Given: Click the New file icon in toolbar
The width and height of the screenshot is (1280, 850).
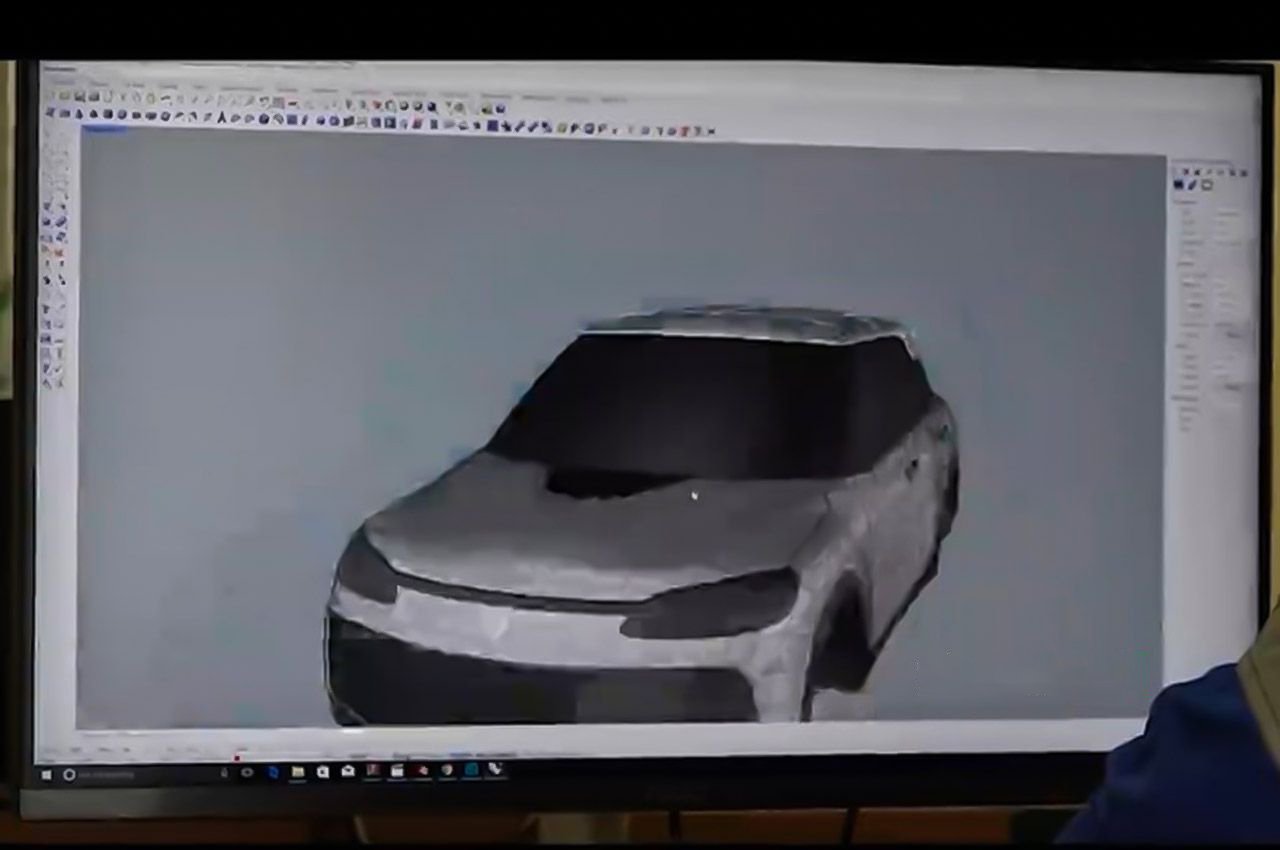Looking at the screenshot, I should (x=64, y=96).
